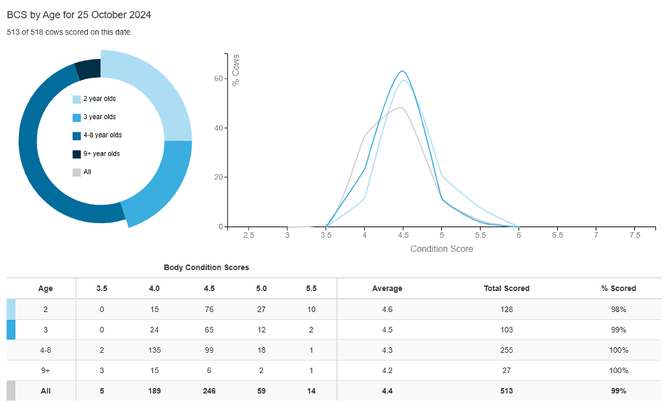
Task: Toggle the 3 year olds legend entry
Action: pos(96,117)
